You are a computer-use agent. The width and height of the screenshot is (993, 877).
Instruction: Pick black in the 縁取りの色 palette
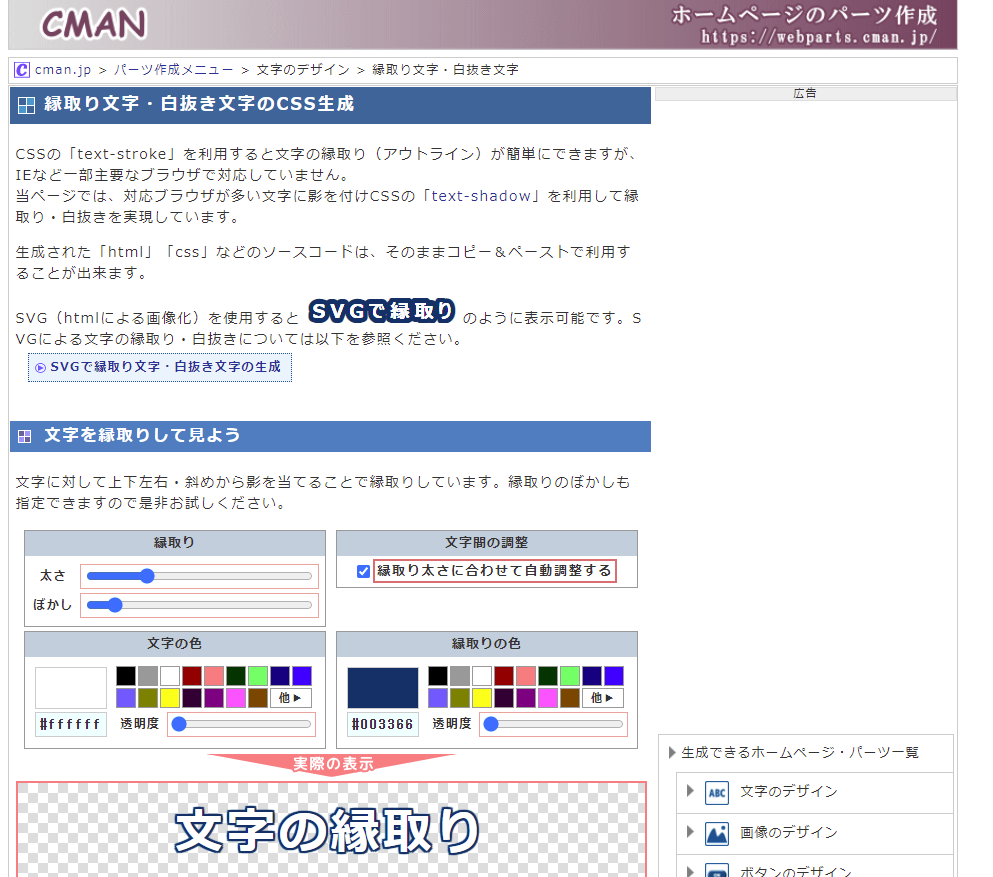pos(438,676)
